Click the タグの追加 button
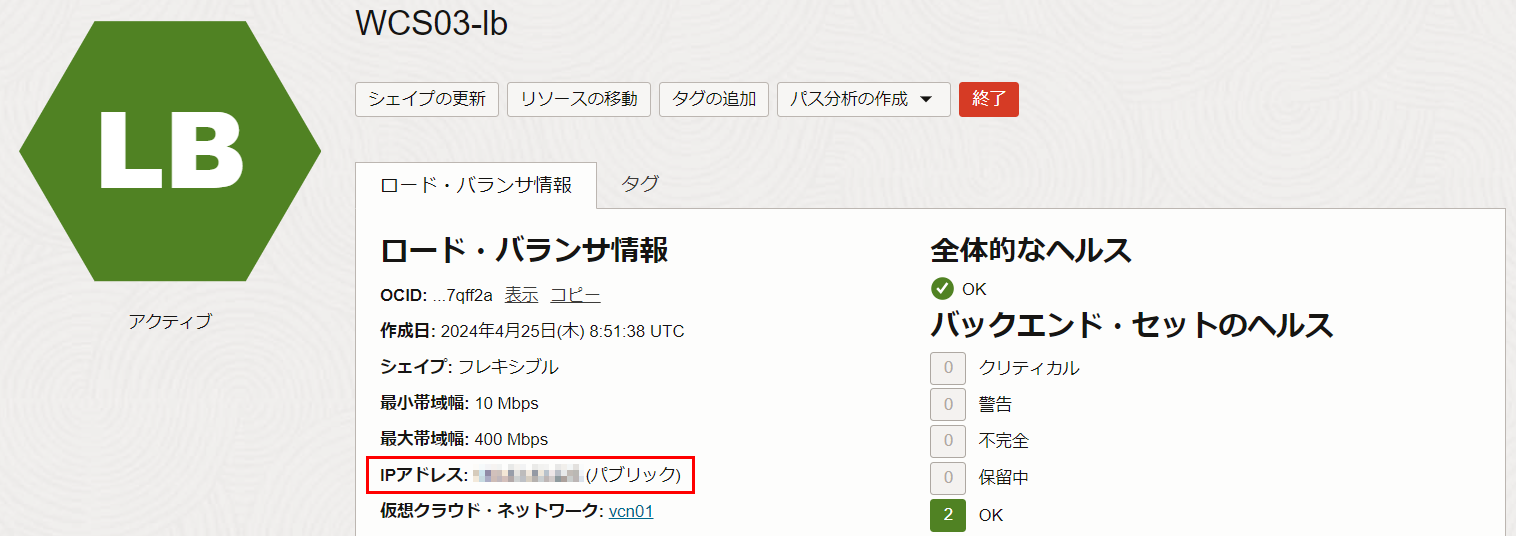 [x=714, y=99]
